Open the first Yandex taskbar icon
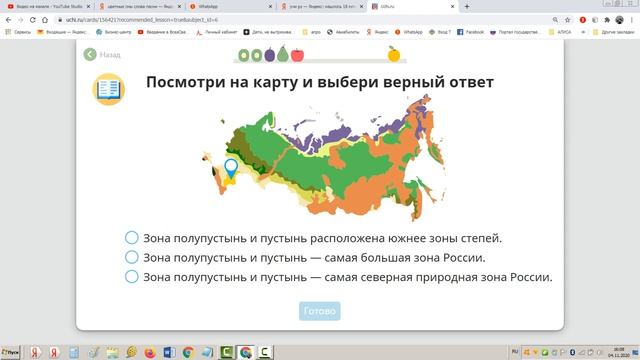Viewport: 640px width, 360px height. 35,352
